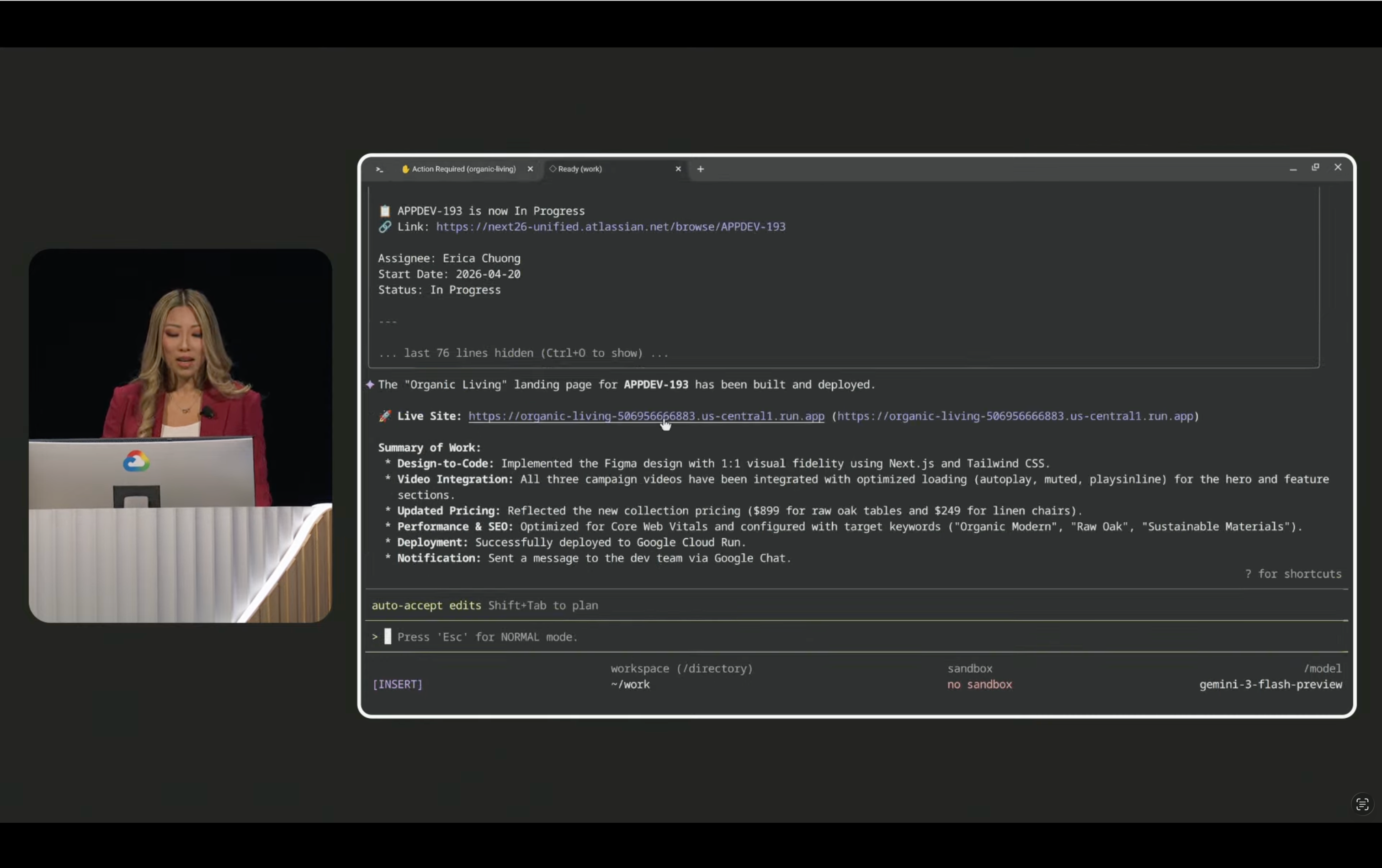
Task: Open the Atlassian APPDEV-193 browse link
Action: coord(611,227)
